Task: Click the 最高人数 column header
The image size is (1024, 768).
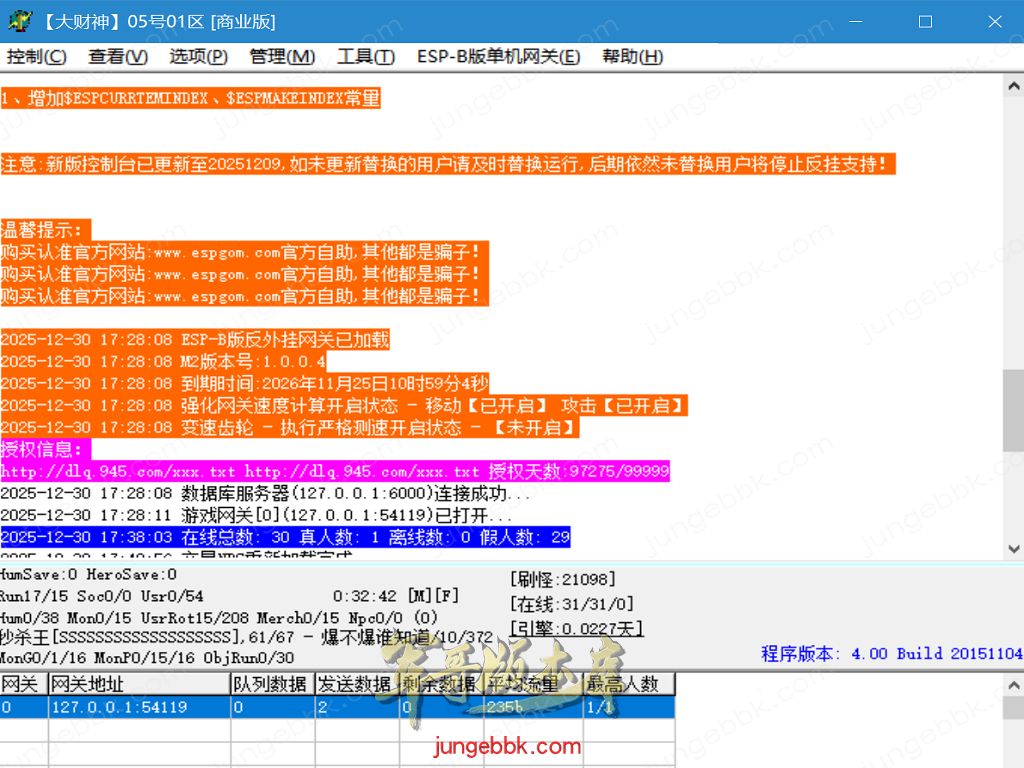Action: (x=629, y=684)
